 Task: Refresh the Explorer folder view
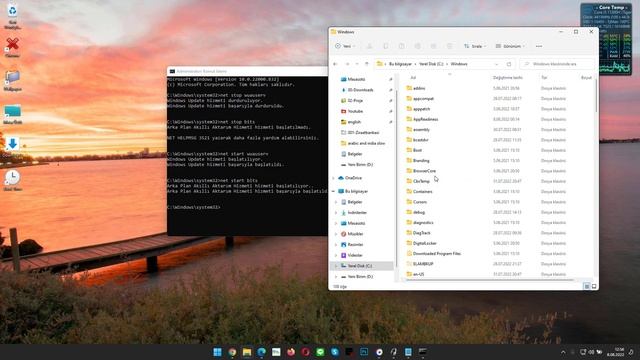coord(509,64)
